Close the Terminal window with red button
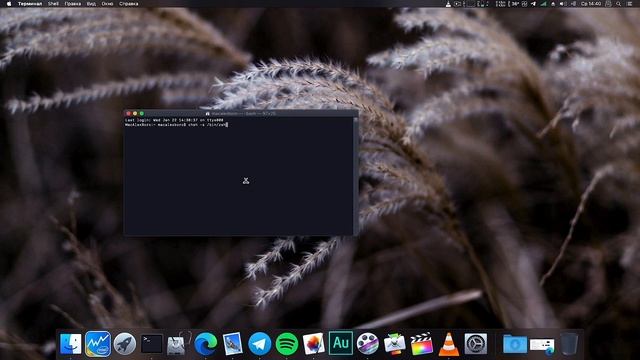Image resolution: width=640 pixels, height=360 pixels. [x=129, y=113]
